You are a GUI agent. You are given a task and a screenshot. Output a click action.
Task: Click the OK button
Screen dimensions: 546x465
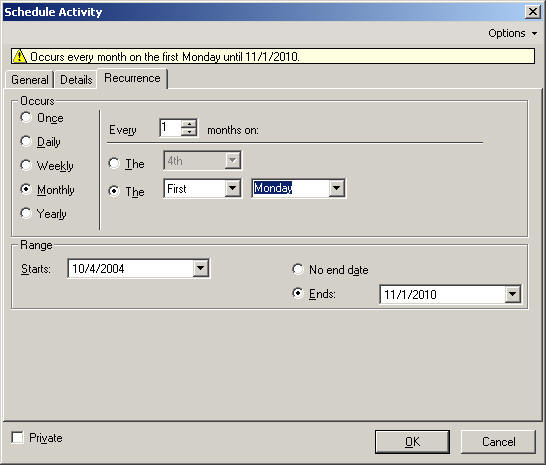[412, 442]
